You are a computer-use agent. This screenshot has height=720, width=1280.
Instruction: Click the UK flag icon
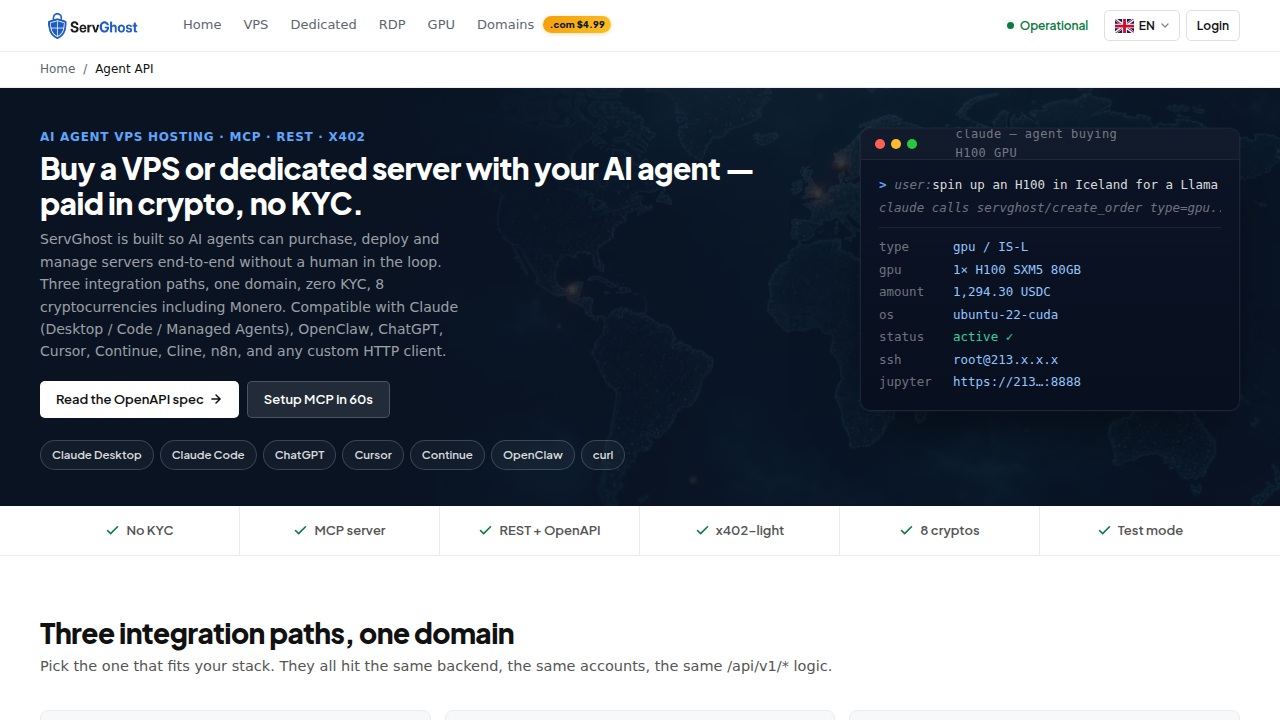[1124, 26]
